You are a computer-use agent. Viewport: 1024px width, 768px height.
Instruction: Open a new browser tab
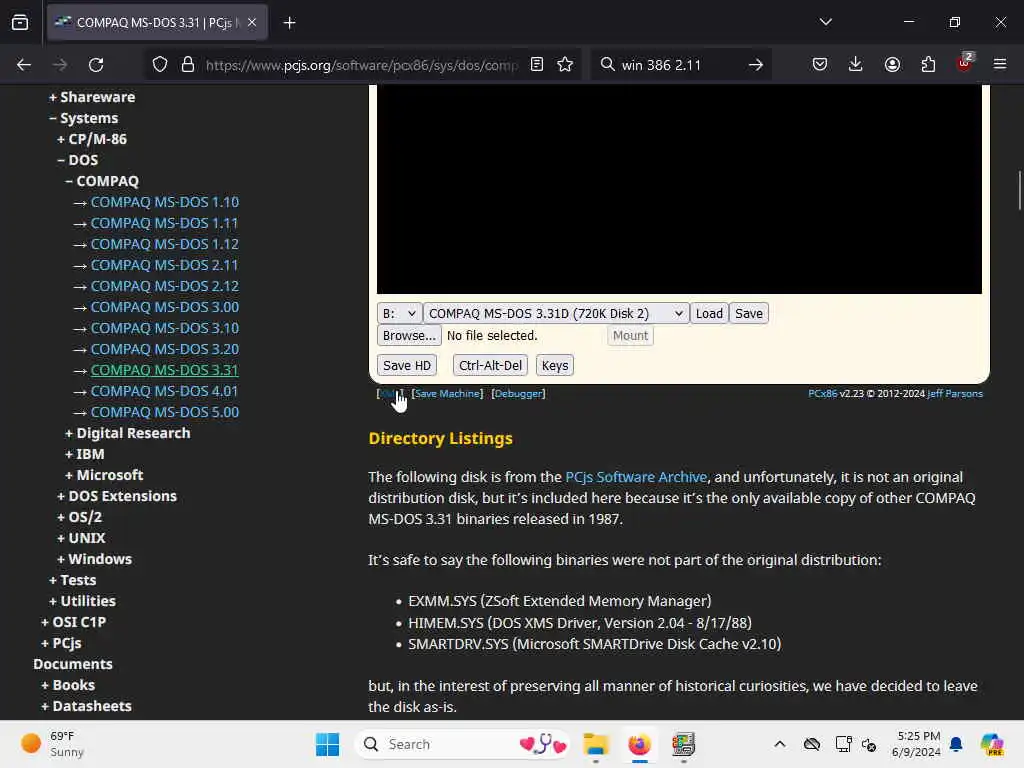pos(289,23)
